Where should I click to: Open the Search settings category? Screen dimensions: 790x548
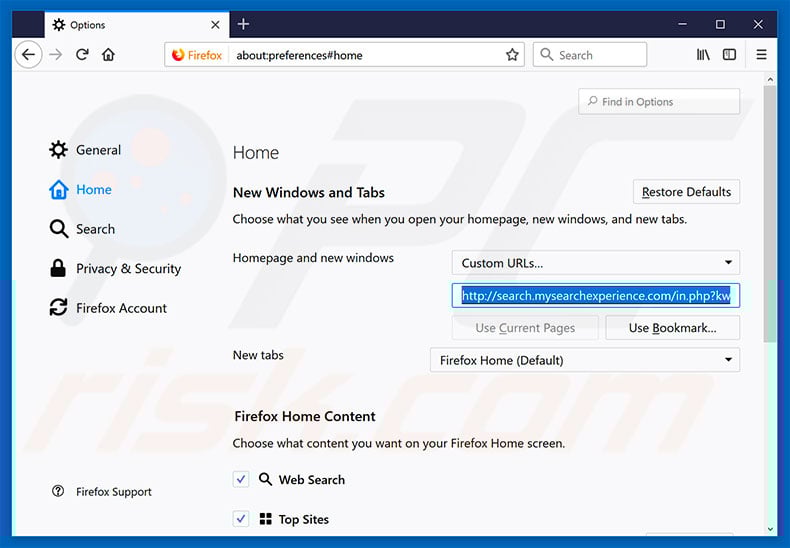82,229
